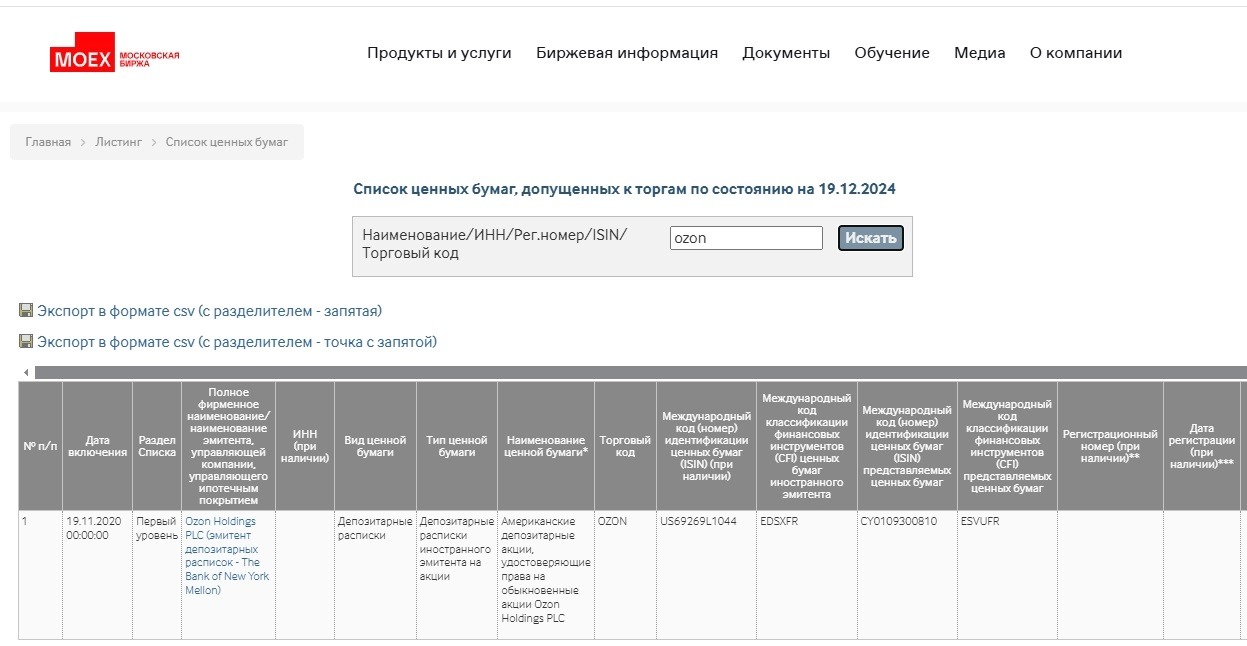Image resolution: width=1247 pixels, height=646 pixels.
Task: Click the Дата регистрации column header
Action: pyautogui.click(x=1203, y=446)
